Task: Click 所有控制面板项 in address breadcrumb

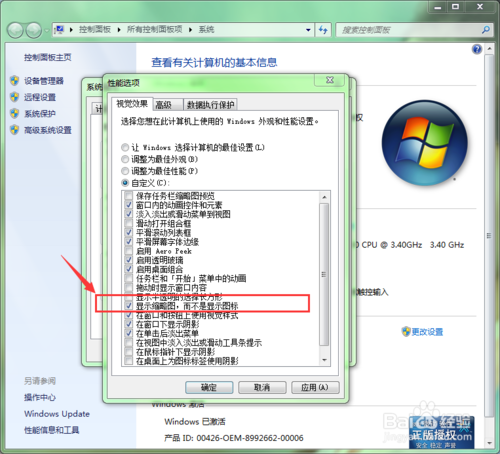Action: click(x=154, y=30)
